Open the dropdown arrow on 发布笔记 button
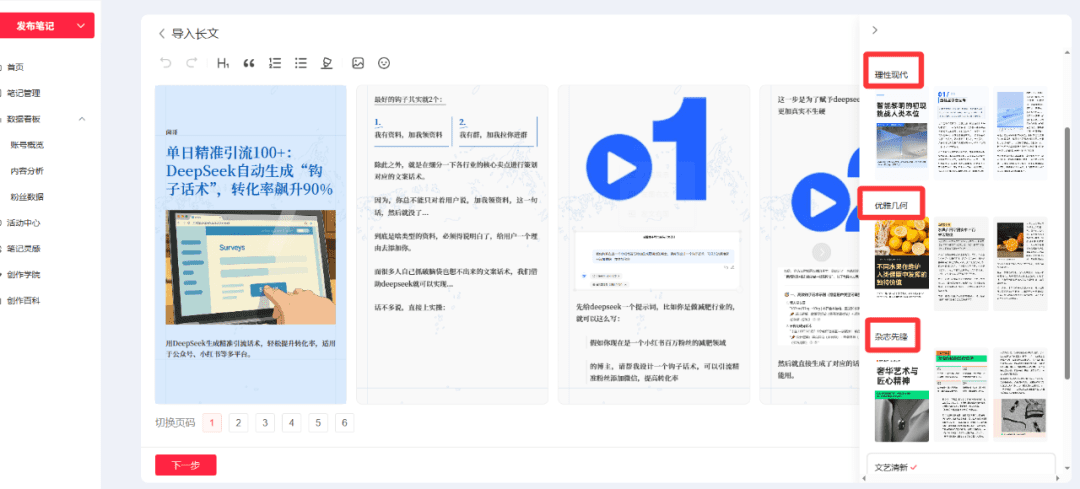The width and height of the screenshot is (1080, 489). click(82, 25)
